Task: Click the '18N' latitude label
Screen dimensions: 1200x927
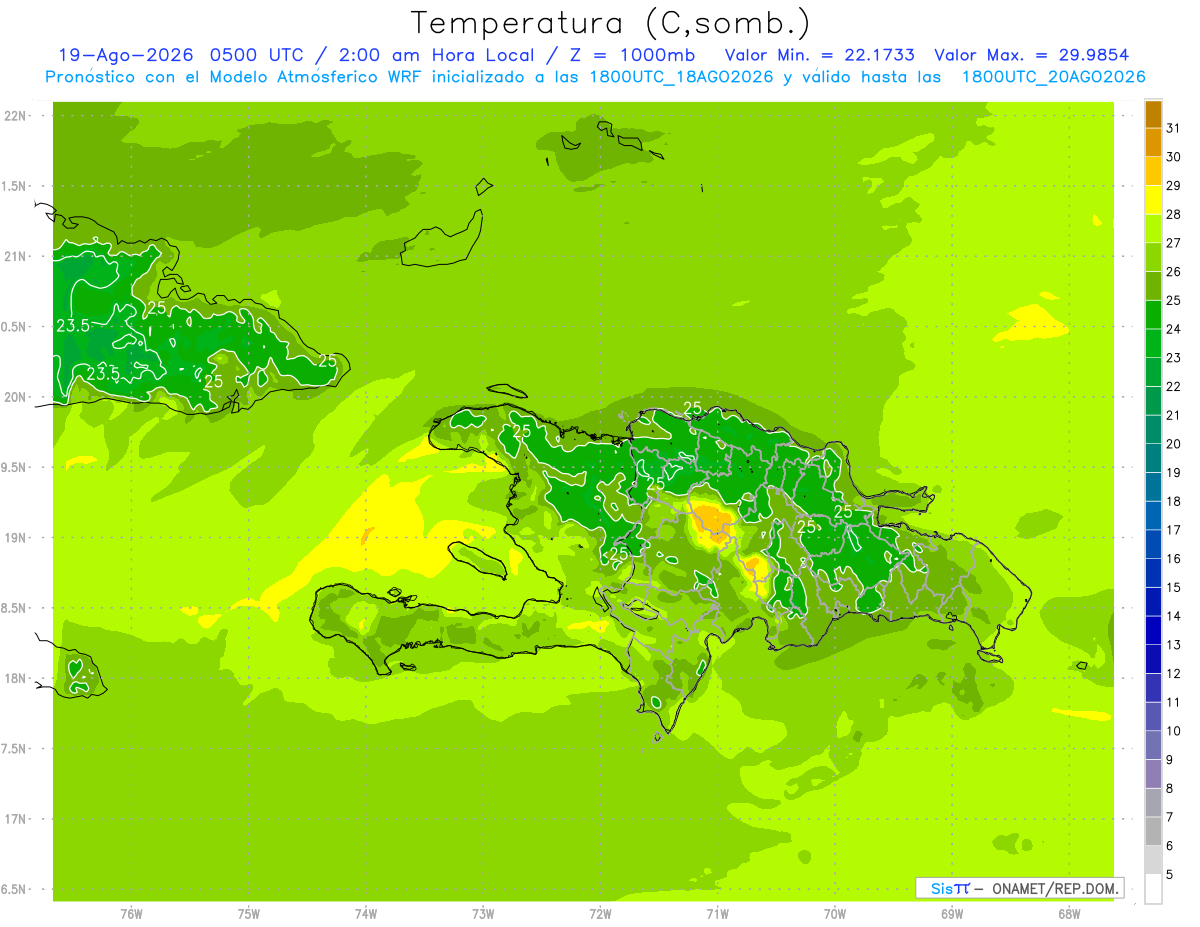Action: (x=15, y=678)
